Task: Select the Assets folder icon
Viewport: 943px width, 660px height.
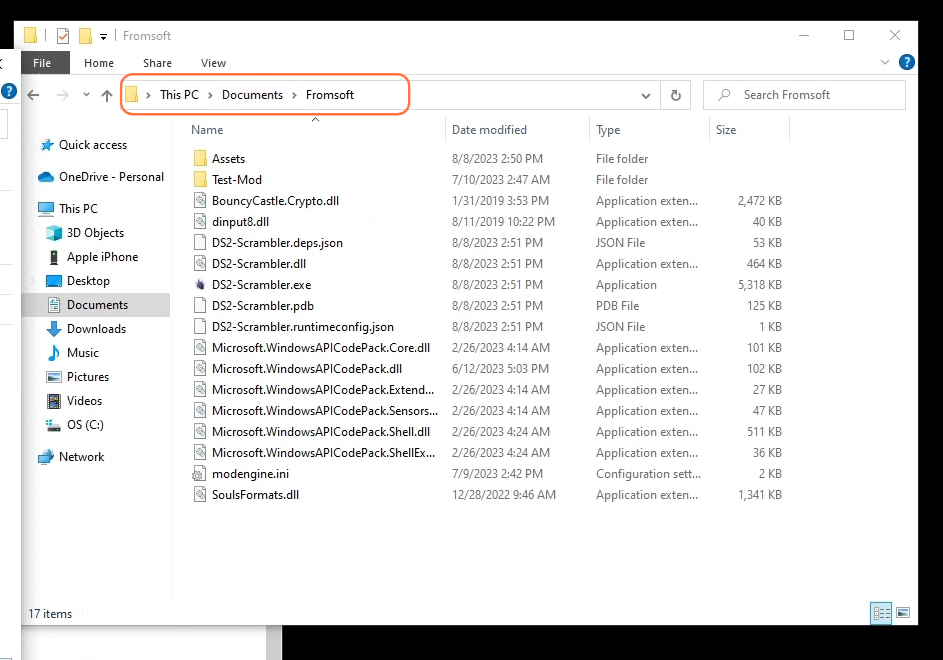Action: 200,159
